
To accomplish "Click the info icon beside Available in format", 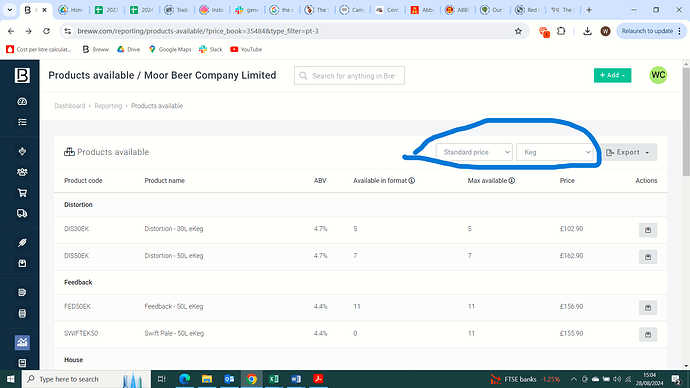I will point(411,180).
